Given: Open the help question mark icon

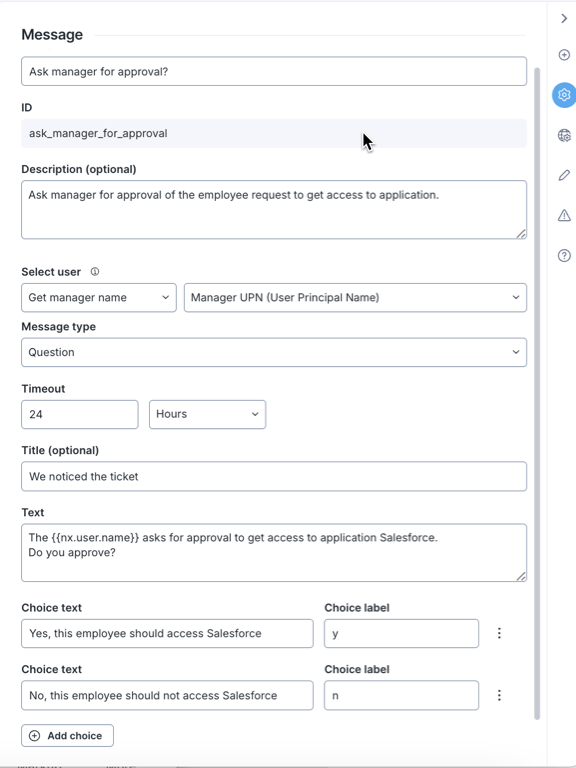Looking at the screenshot, I should tap(564, 255).
